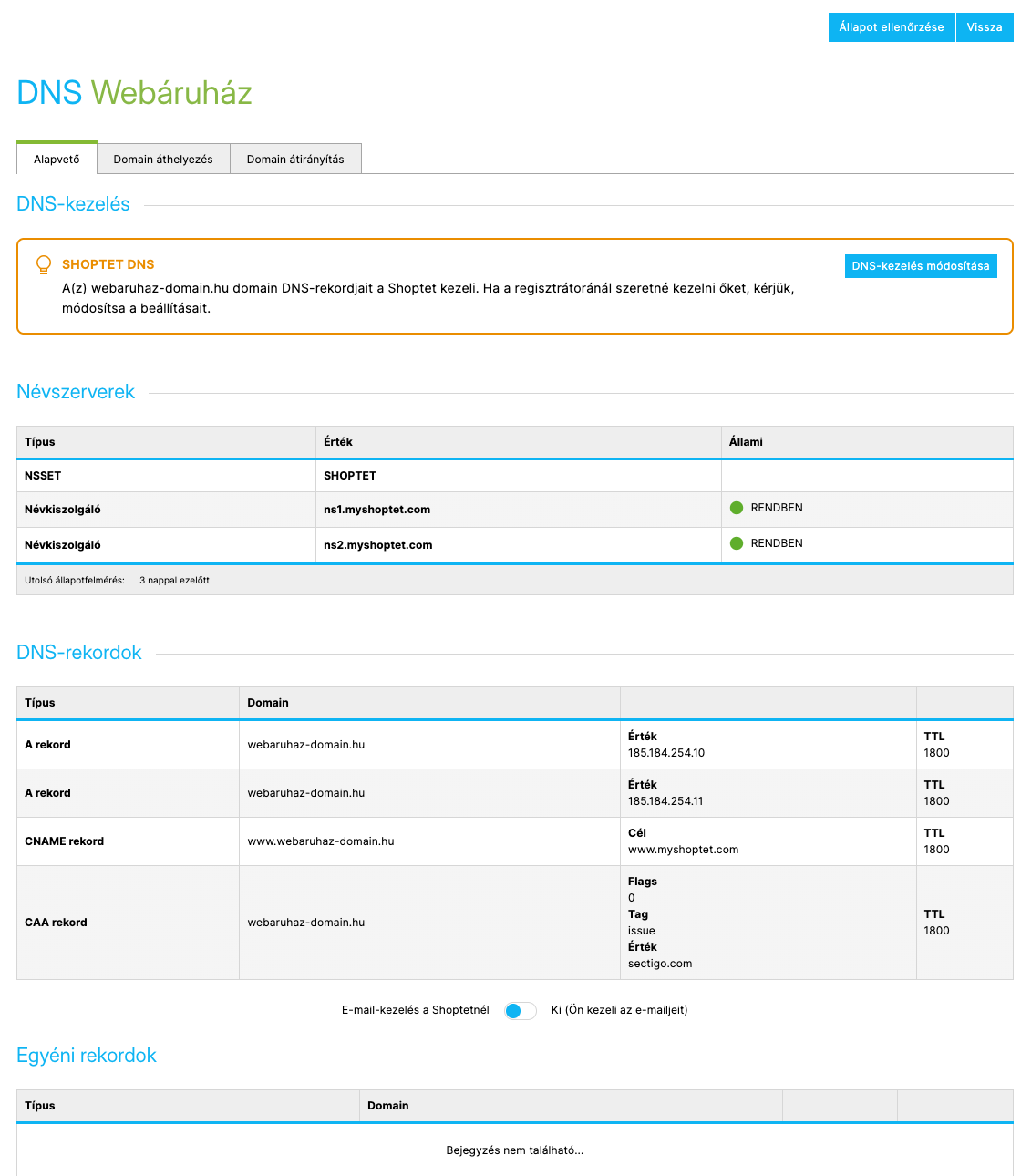Viewport: 1021px width, 1176px height.
Task: Click the DNS-kezelés módosítása button
Action: pos(921,266)
